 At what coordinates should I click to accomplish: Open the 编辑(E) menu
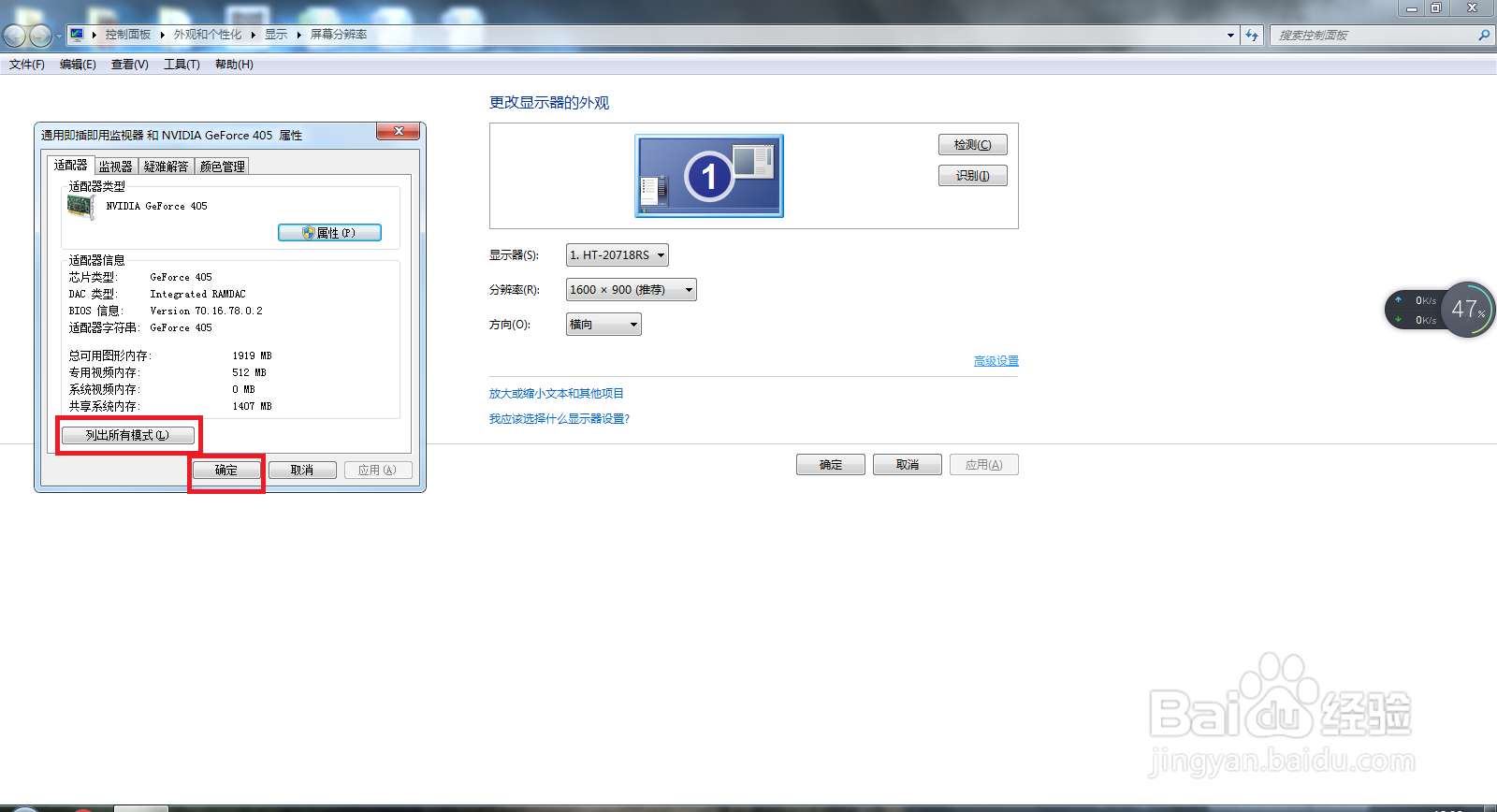[x=78, y=65]
